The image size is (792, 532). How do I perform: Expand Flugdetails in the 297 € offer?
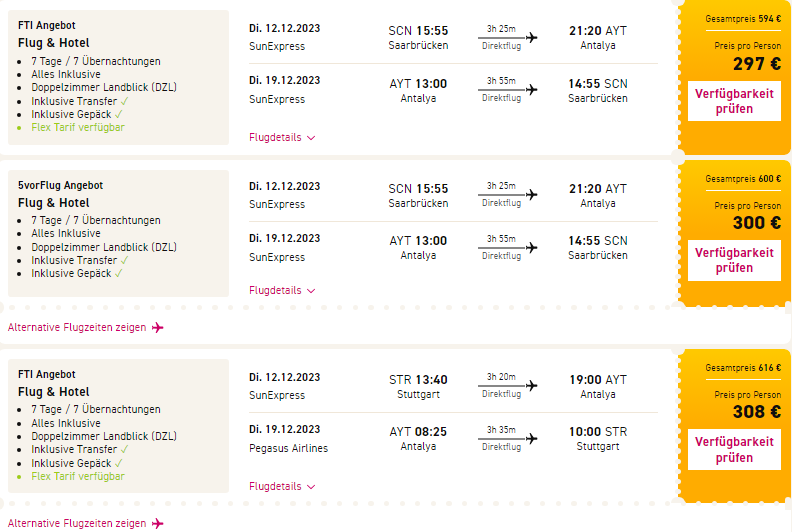coord(282,138)
